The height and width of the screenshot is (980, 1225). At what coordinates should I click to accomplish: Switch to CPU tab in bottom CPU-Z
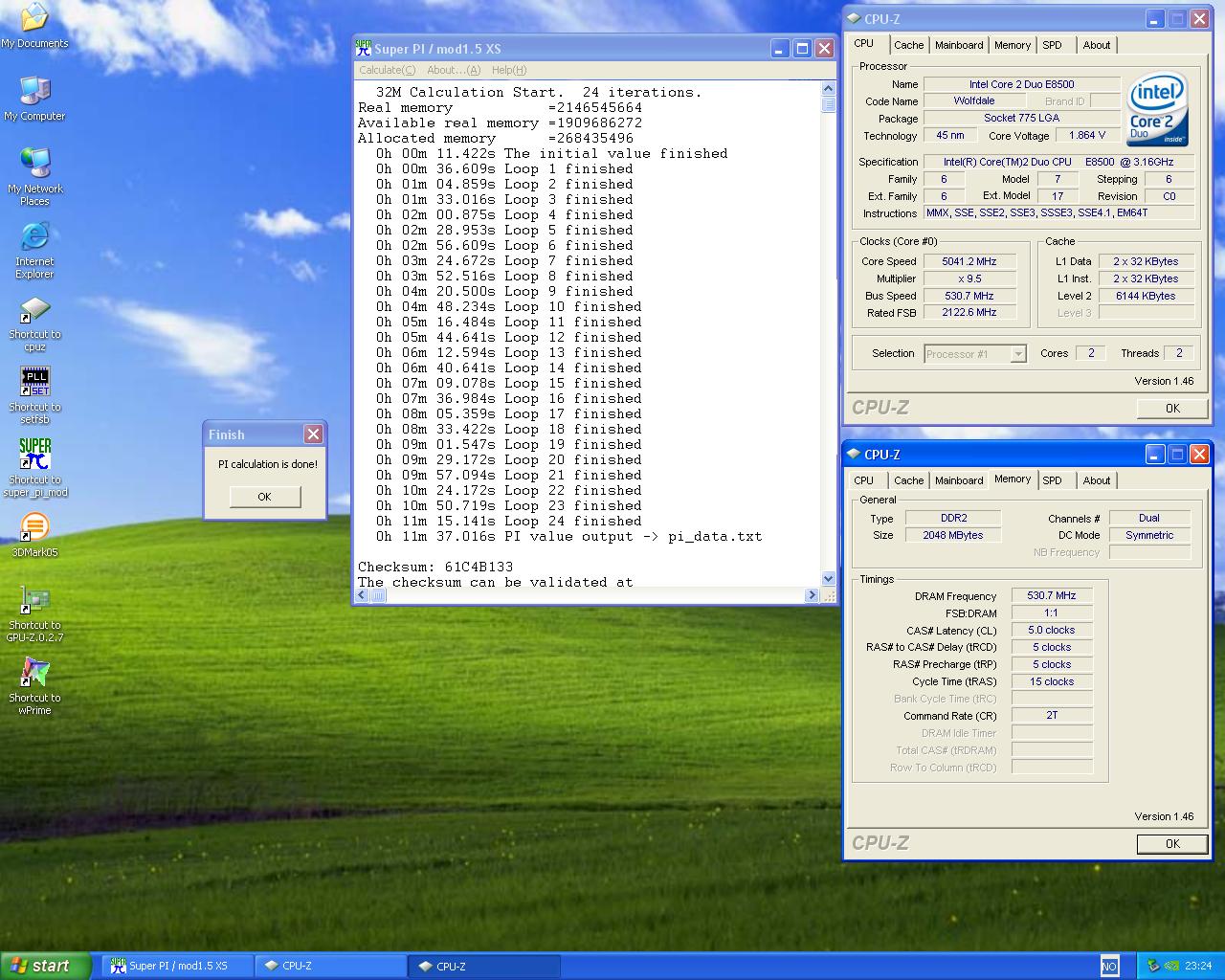[x=863, y=480]
